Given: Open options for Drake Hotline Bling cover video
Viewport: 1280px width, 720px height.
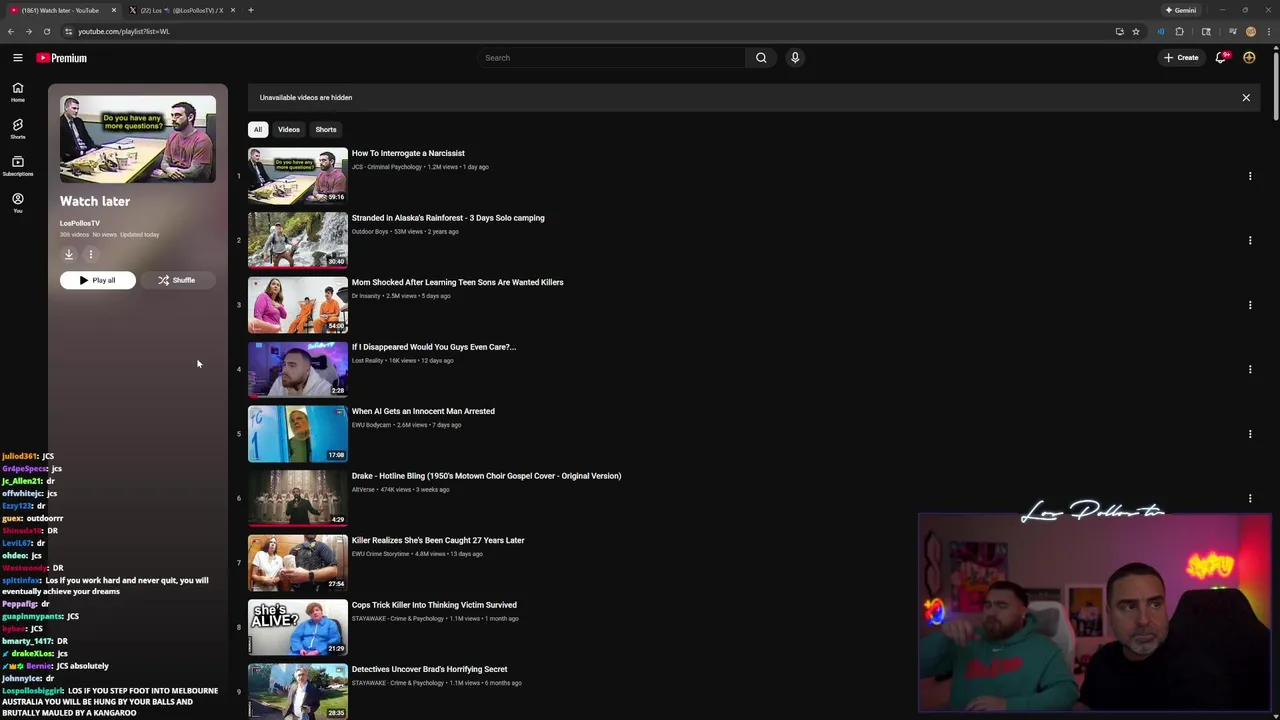Looking at the screenshot, I should (1249, 498).
